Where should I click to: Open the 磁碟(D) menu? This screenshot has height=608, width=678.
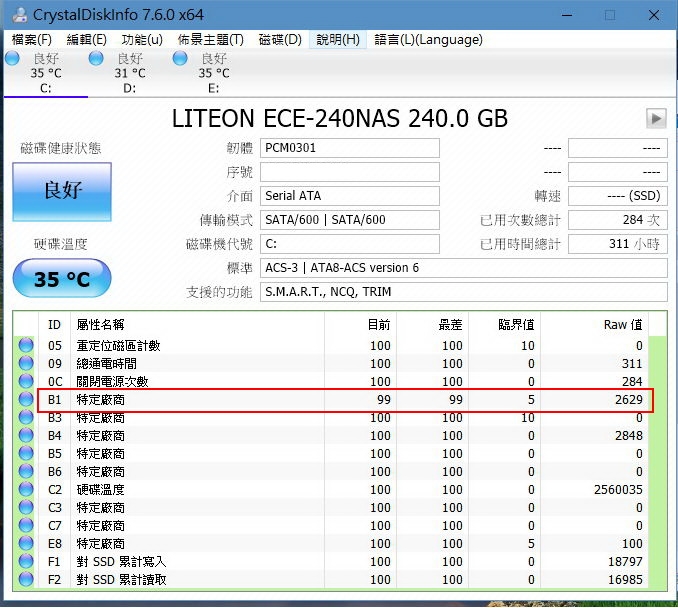click(280, 40)
